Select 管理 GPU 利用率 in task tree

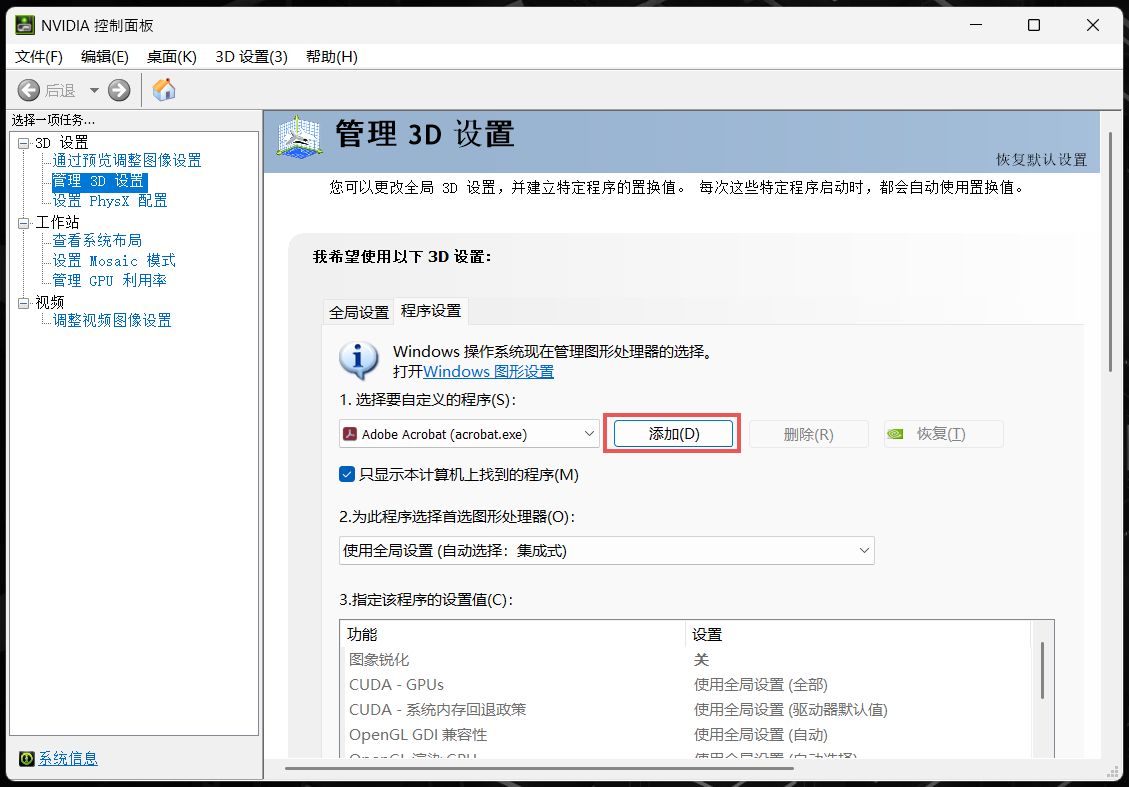(109, 281)
